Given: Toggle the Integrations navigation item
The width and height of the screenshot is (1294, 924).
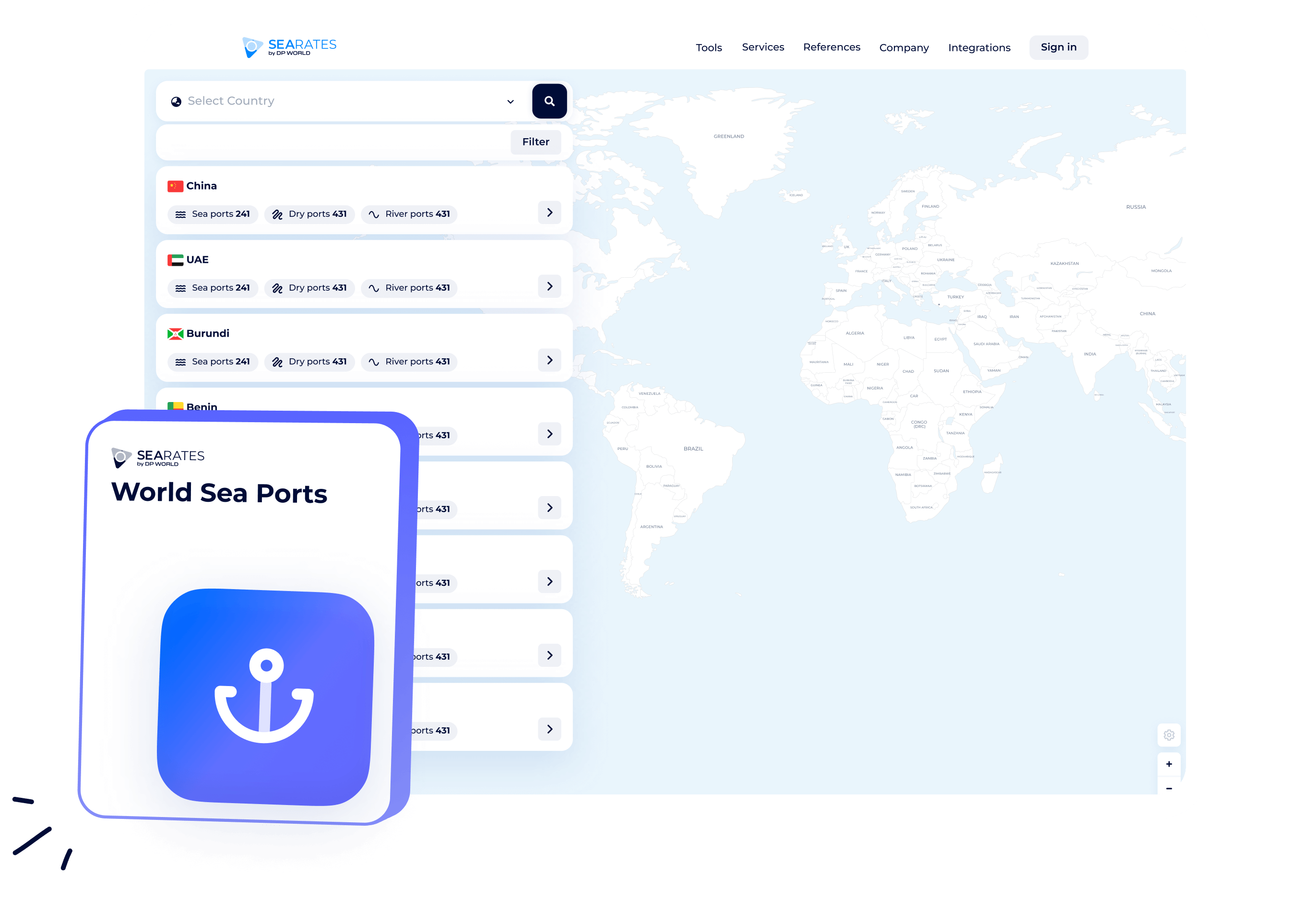Looking at the screenshot, I should 979,46.
